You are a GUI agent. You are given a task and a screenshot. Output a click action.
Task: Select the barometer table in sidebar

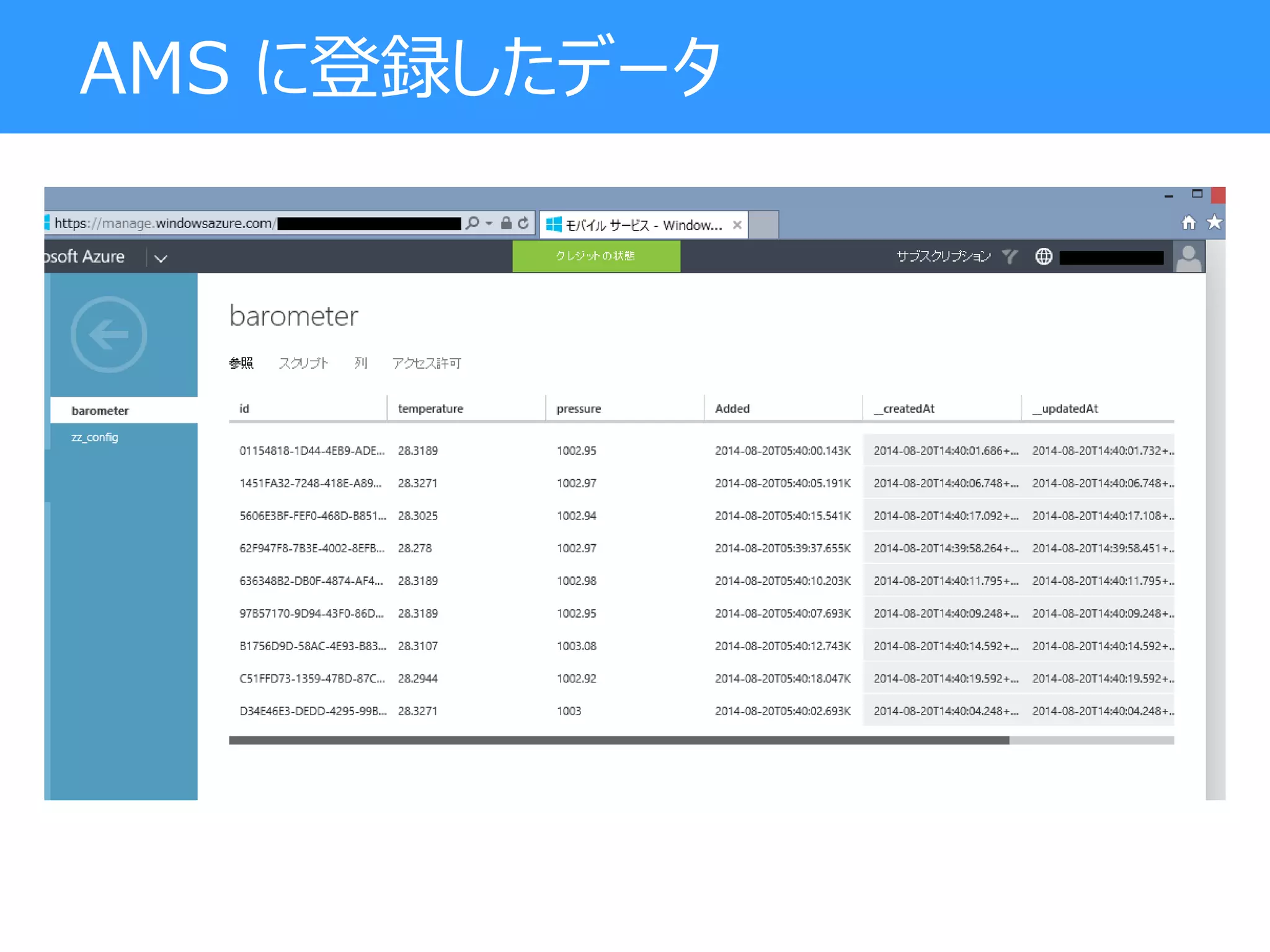[x=123, y=410]
